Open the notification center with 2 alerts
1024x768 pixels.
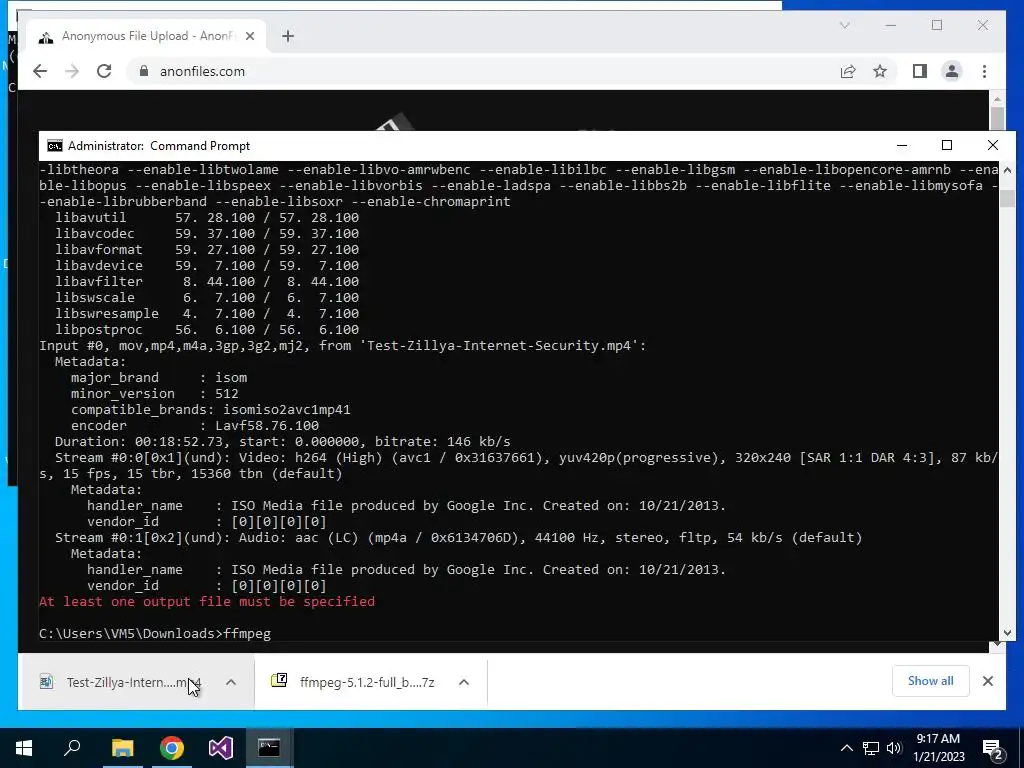(x=993, y=749)
